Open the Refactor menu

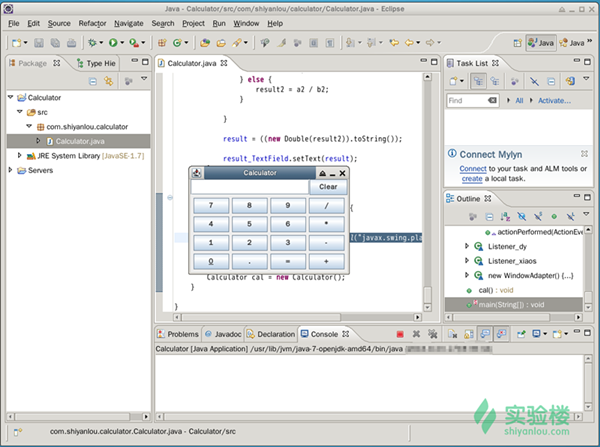(x=92, y=23)
